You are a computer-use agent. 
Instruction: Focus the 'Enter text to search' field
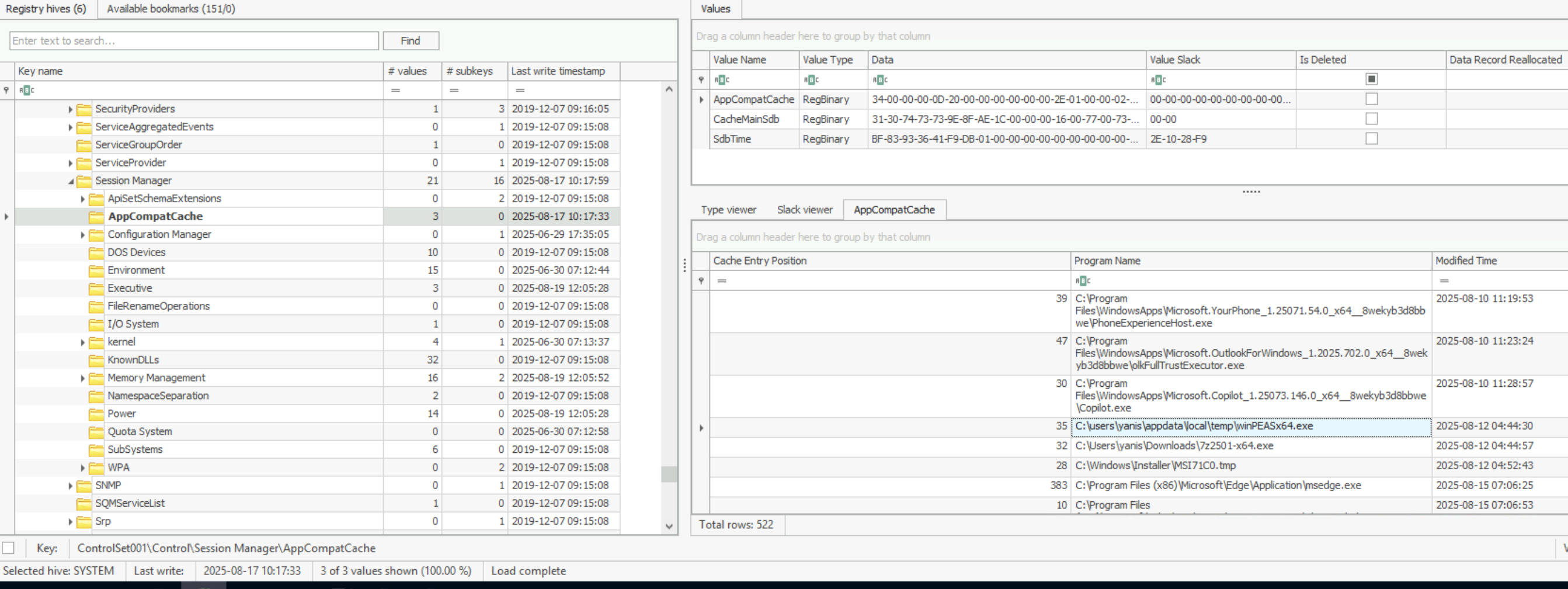tap(194, 41)
